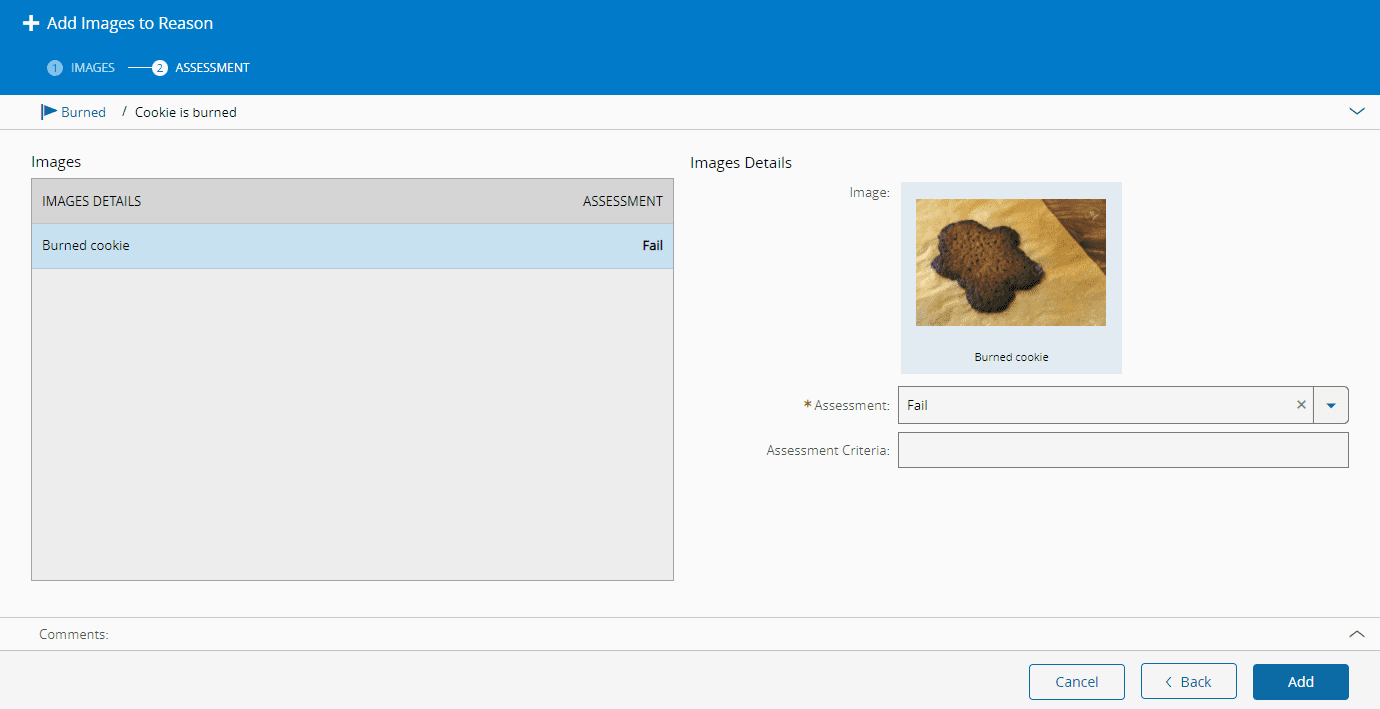Click the plus icon in the header

click(31, 23)
